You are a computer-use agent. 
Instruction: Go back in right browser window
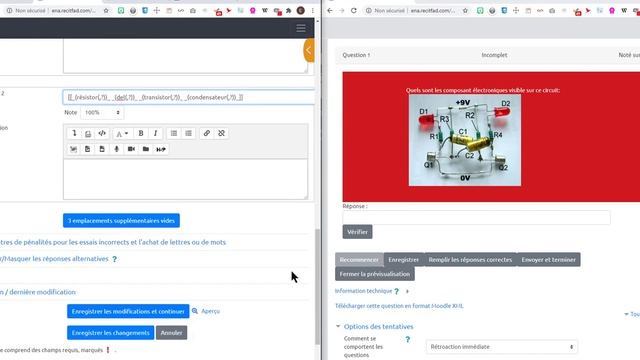[x=330, y=11]
